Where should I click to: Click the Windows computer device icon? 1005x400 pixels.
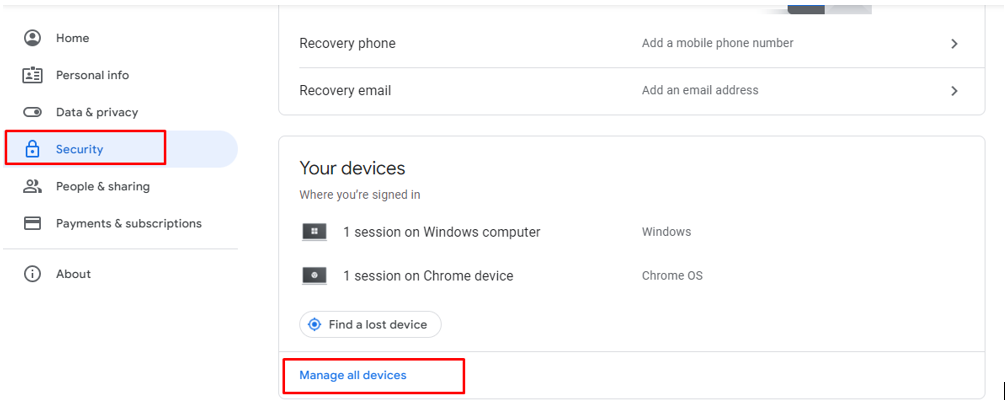pyautogui.click(x=314, y=232)
